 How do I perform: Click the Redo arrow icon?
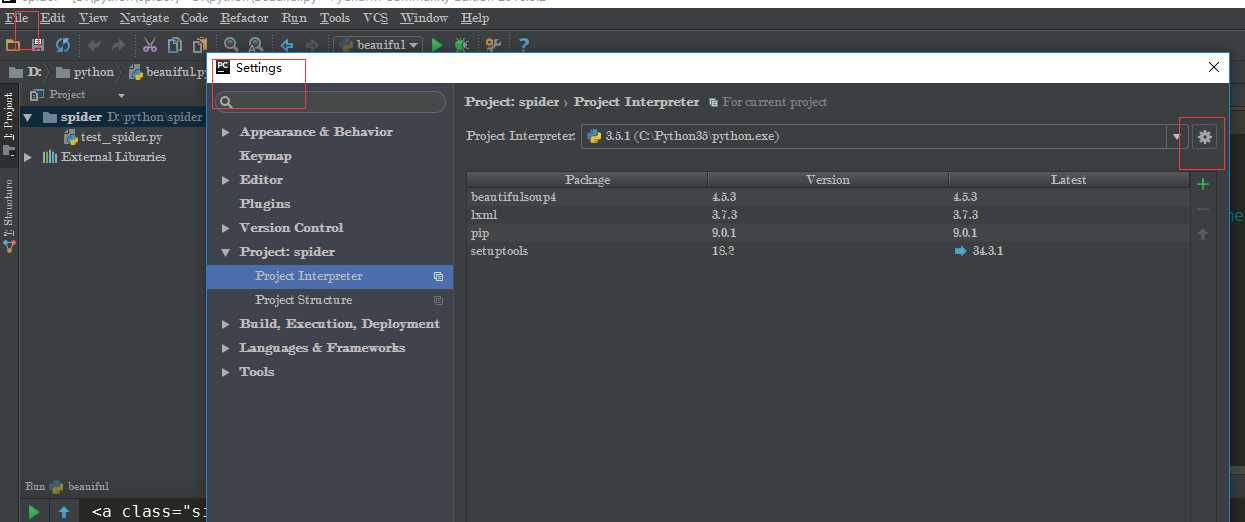pos(119,45)
